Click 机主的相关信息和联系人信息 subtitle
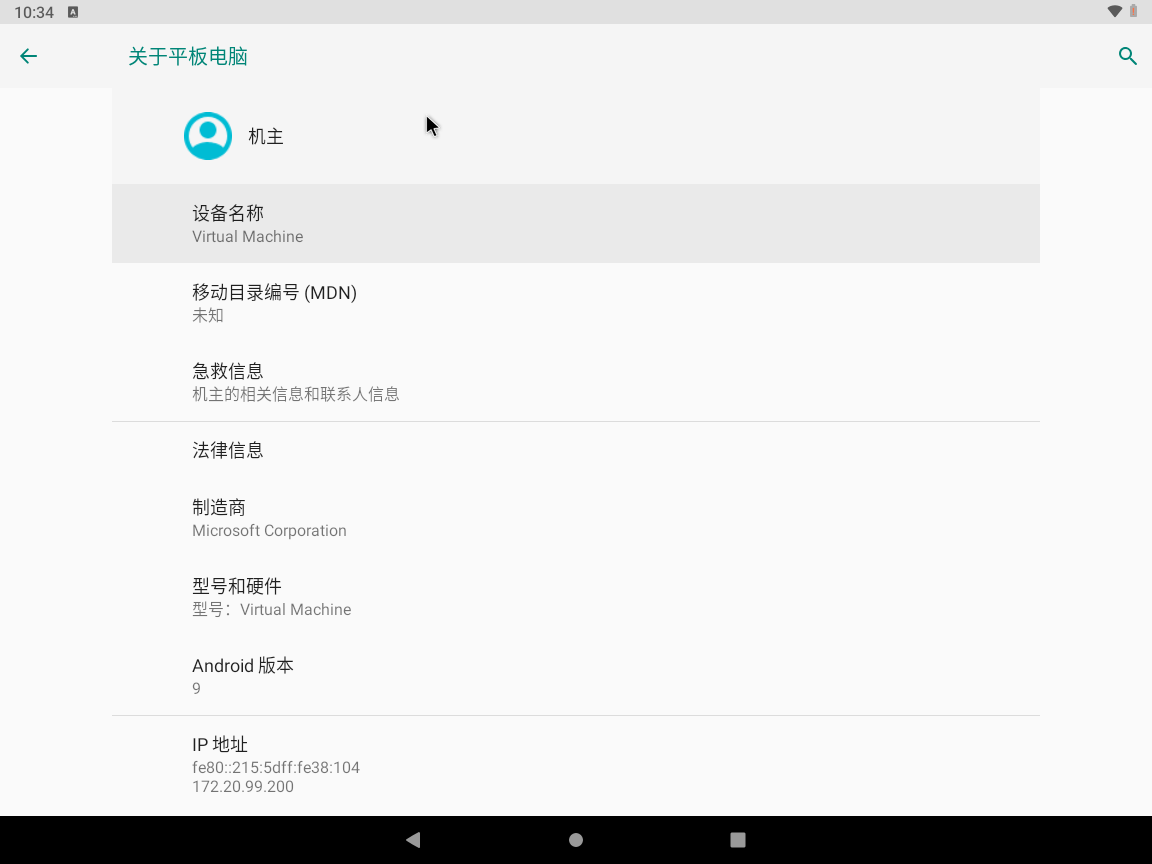 coord(296,395)
